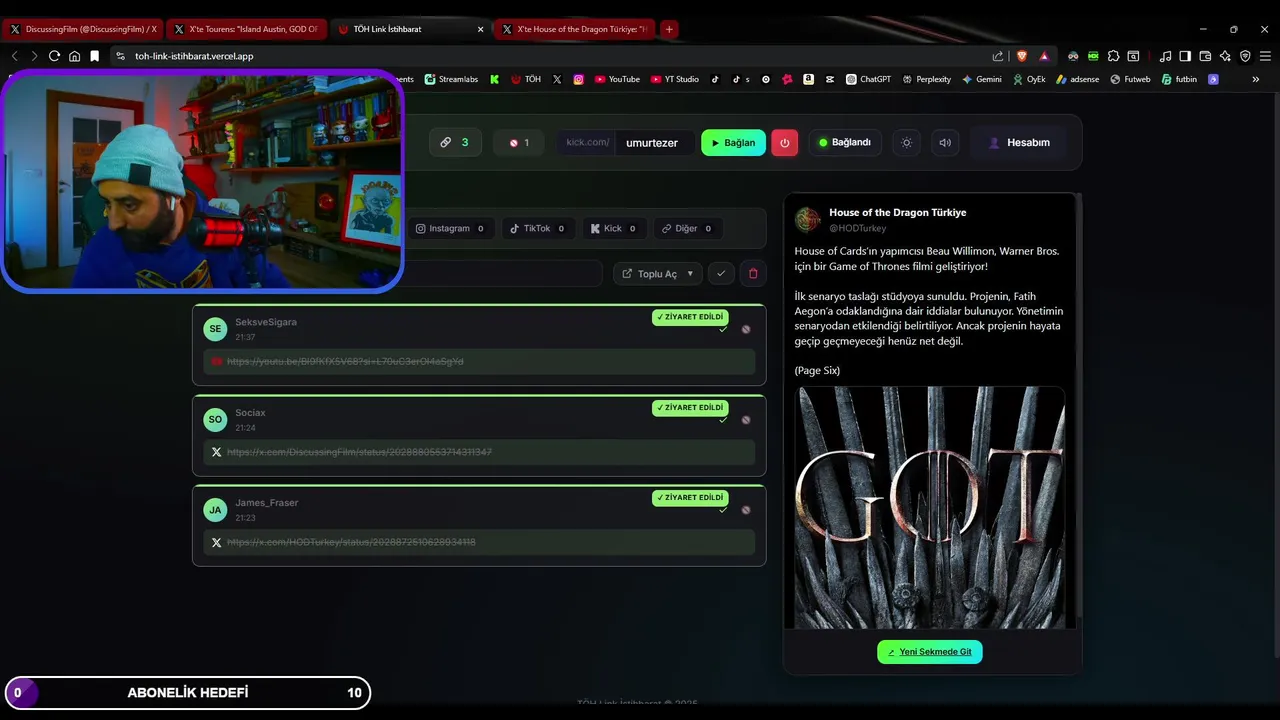The height and width of the screenshot is (720, 1280).
Task: Click the Ziyaret Edildi badge on James_Fraser card
Action: tap(690, 498)
